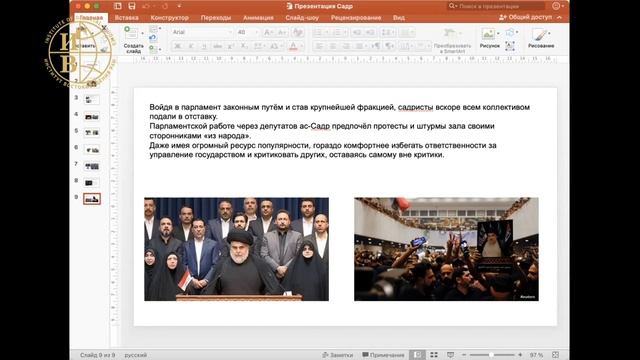The width and height of the screenshot is (640, 360).
Task: Click the Рисование drawing button
Action: (541, 38)
